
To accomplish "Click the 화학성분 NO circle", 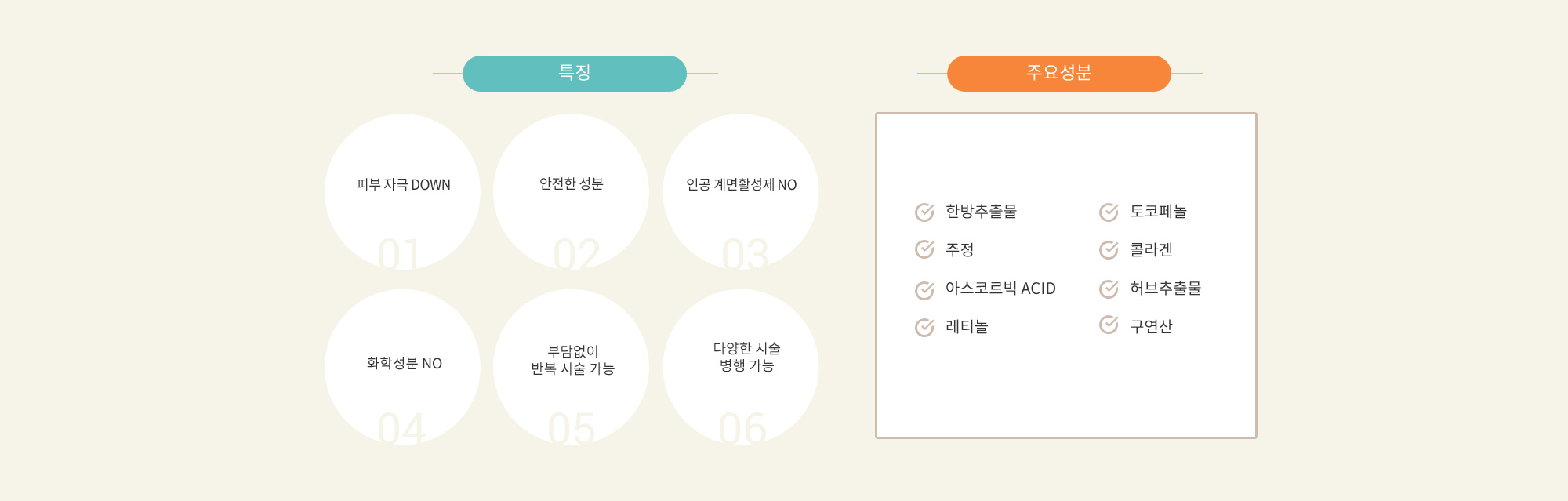I will tap(402, 367).
